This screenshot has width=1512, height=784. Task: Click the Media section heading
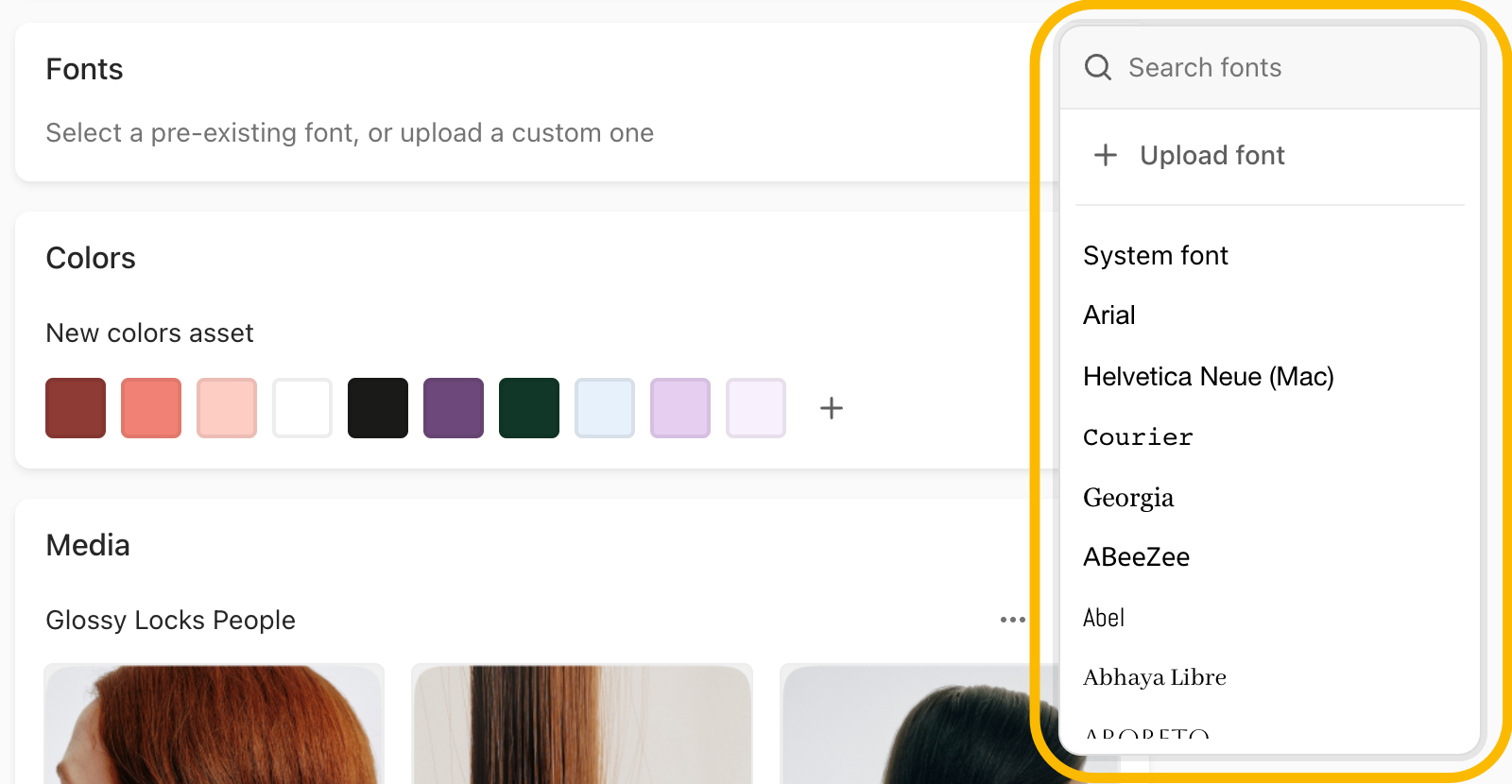[x=88, y=545]
